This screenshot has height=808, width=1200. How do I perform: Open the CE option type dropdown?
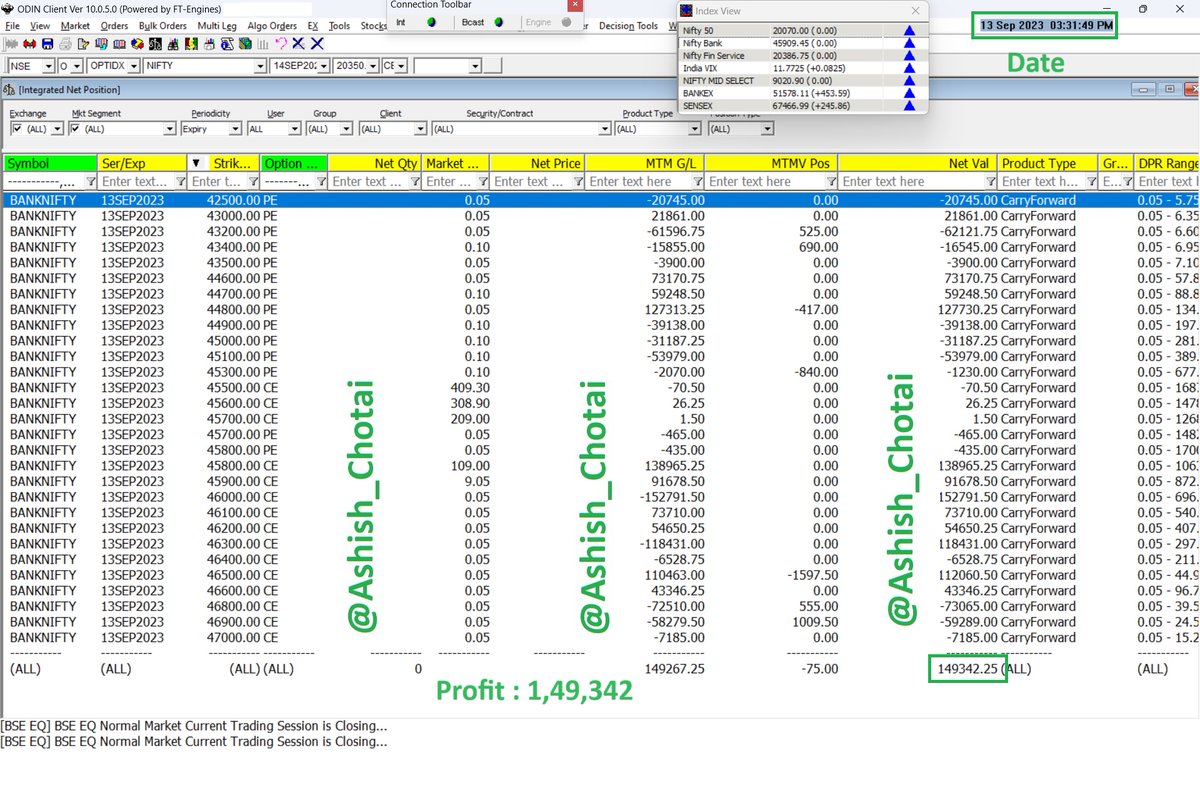[x=401, y=65]
